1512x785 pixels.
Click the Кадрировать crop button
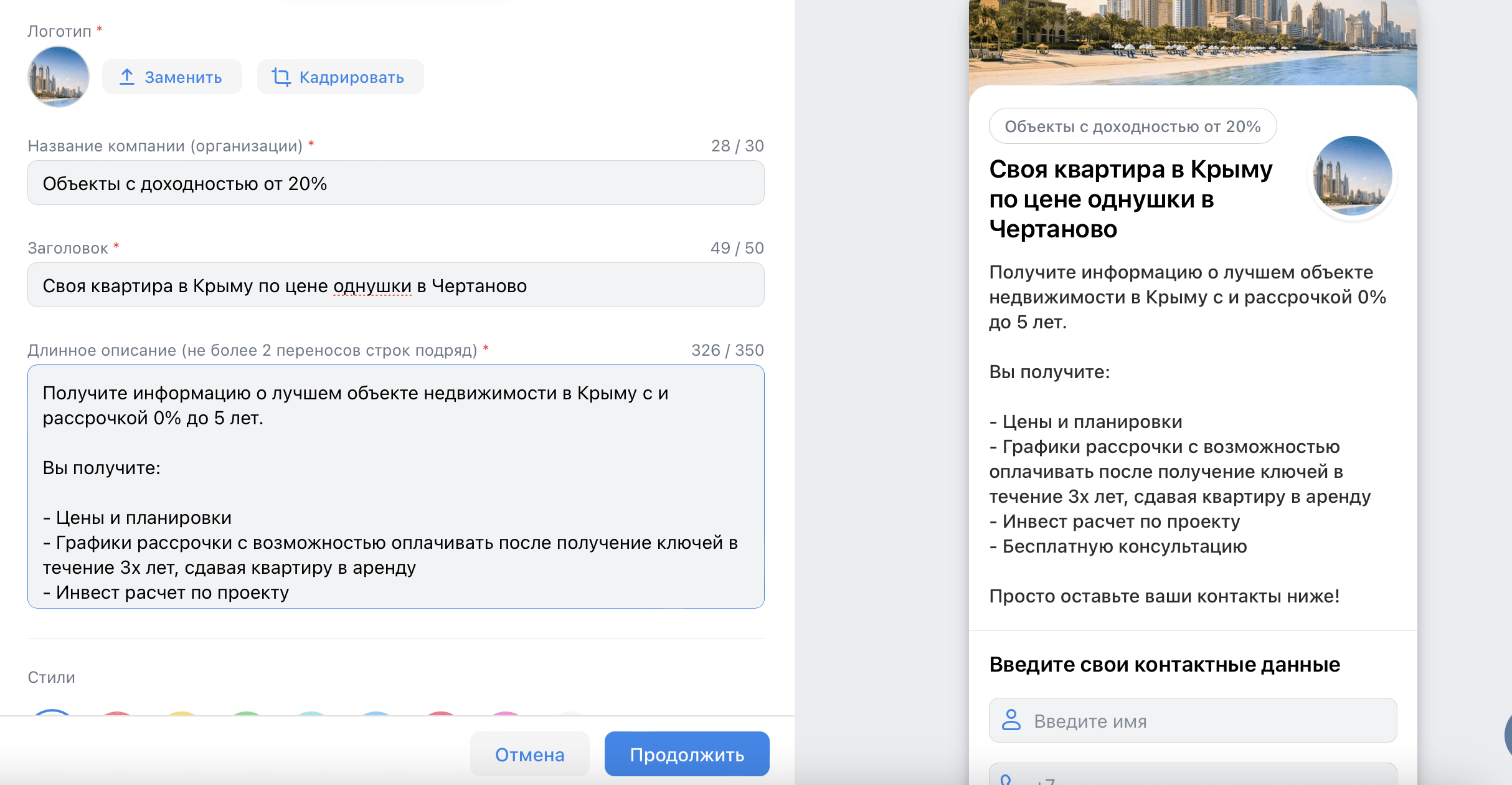pos(340,77)
